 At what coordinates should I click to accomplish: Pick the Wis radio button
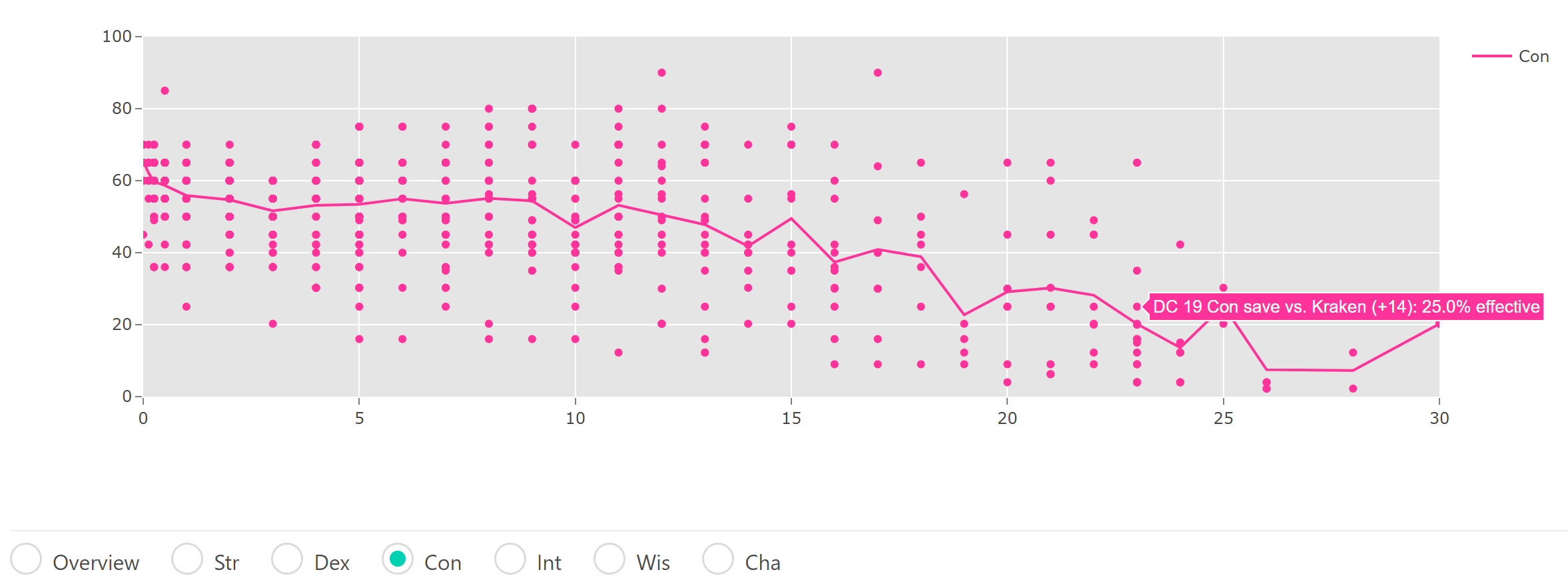point(609,559)
